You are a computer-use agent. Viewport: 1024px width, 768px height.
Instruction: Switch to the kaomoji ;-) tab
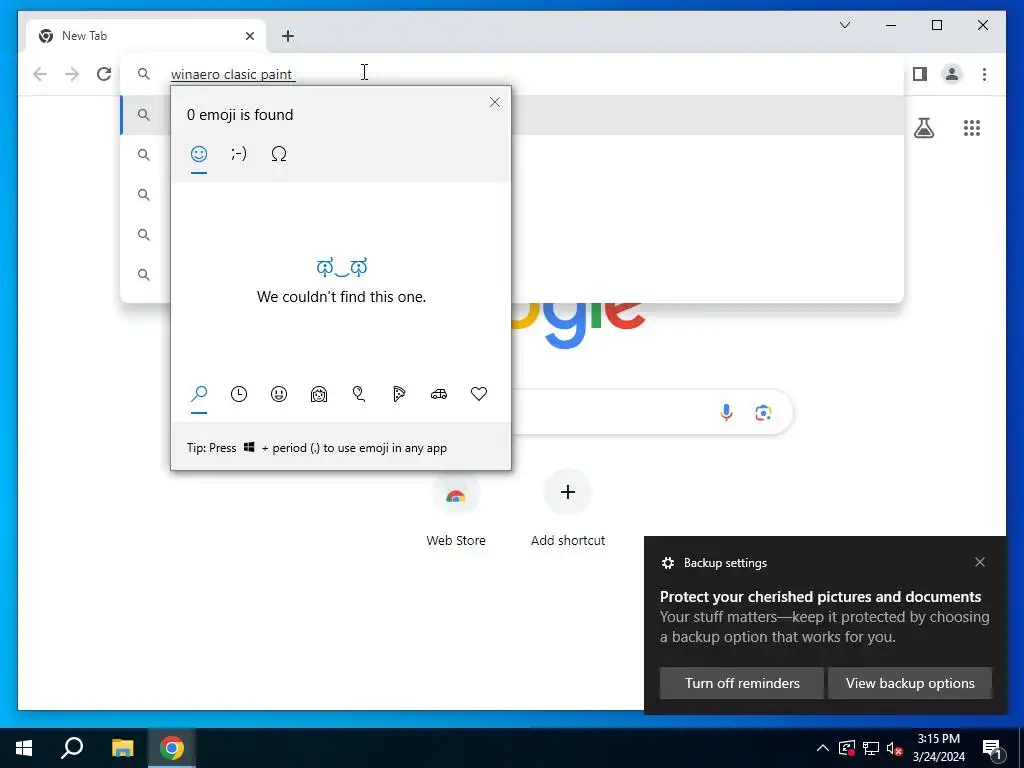(x=239, y=154)
